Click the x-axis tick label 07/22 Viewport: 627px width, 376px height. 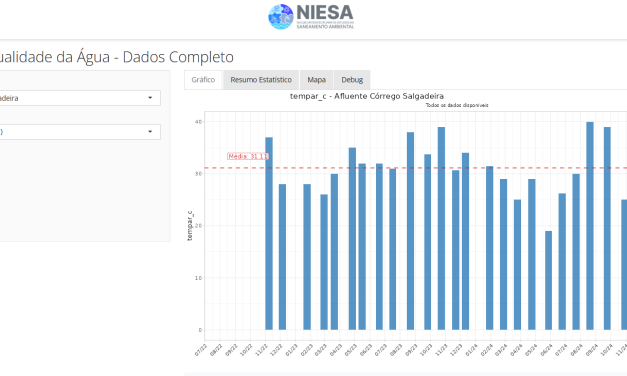pos(201,350)
